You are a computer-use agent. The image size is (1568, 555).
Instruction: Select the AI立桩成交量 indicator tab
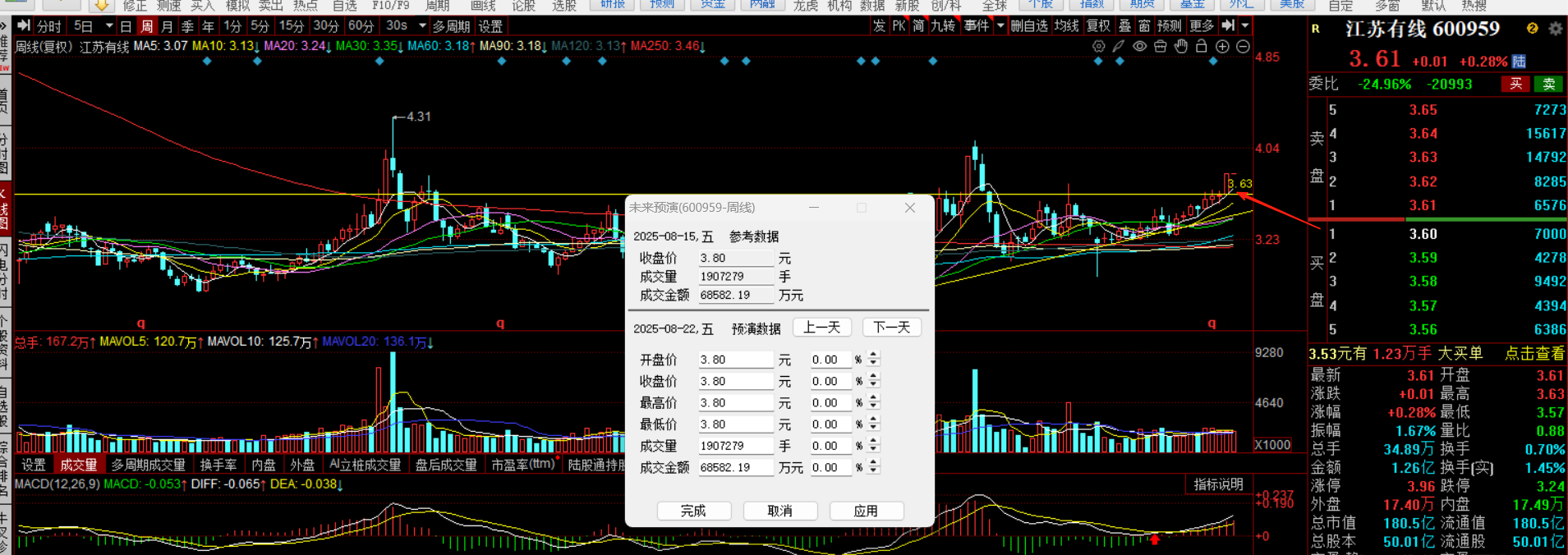point(365,465)
